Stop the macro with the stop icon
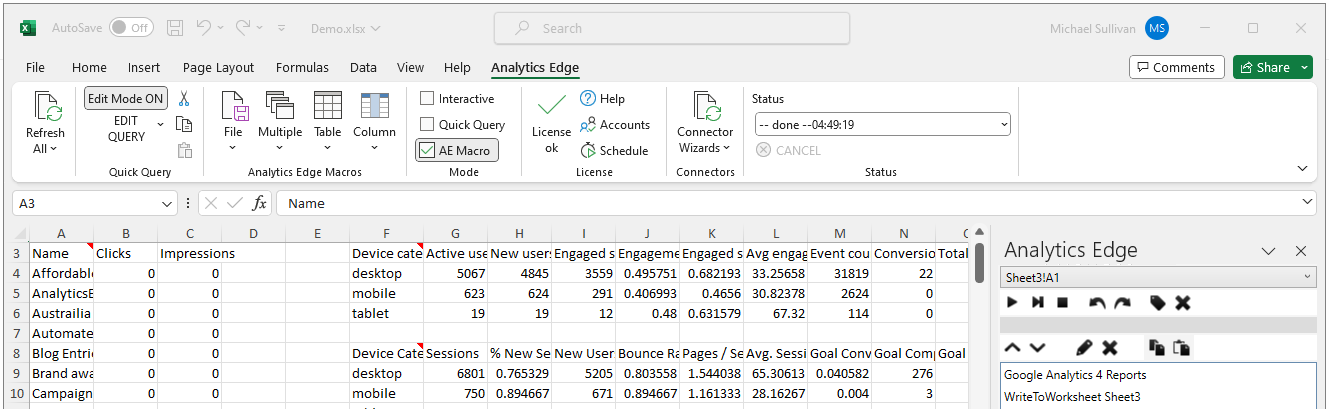 point(1063,302)
